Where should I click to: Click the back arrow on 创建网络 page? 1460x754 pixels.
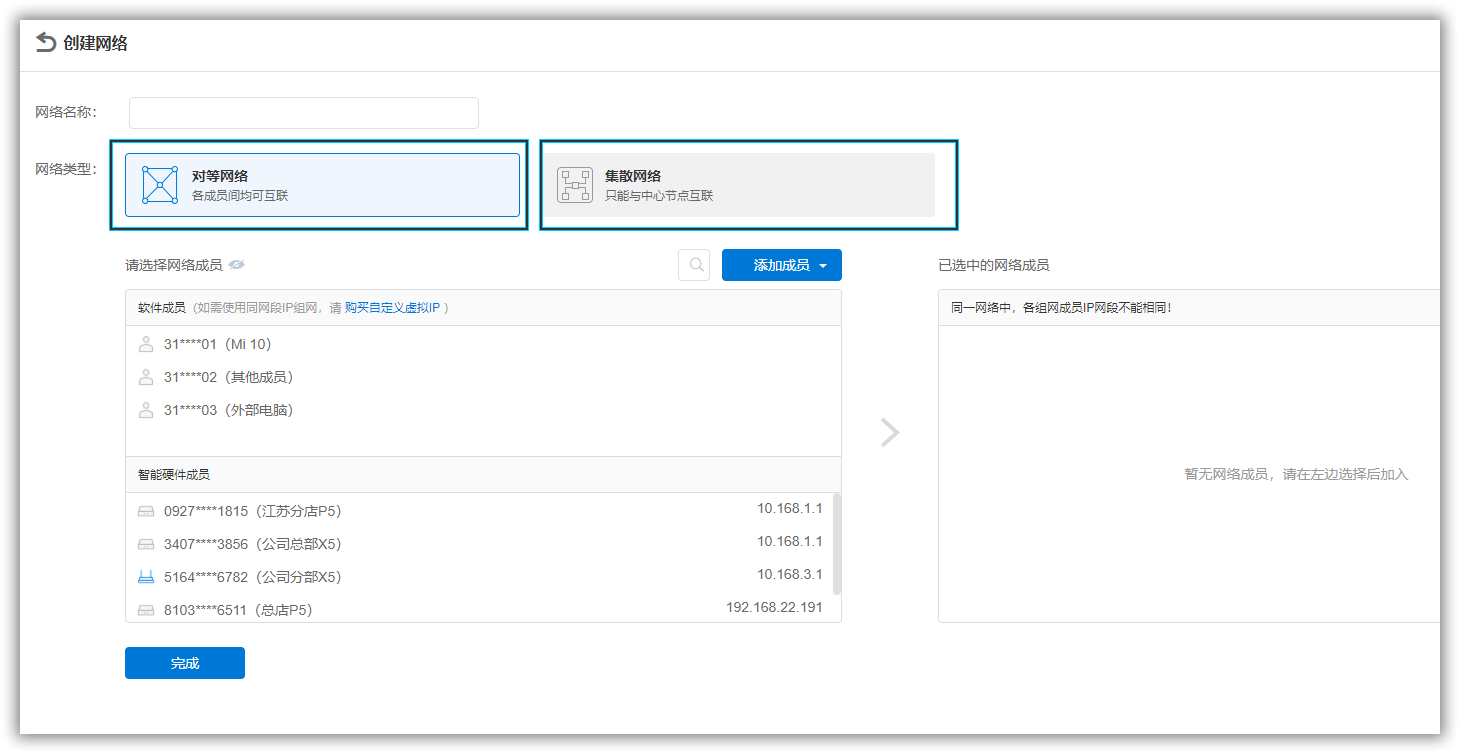42,42
